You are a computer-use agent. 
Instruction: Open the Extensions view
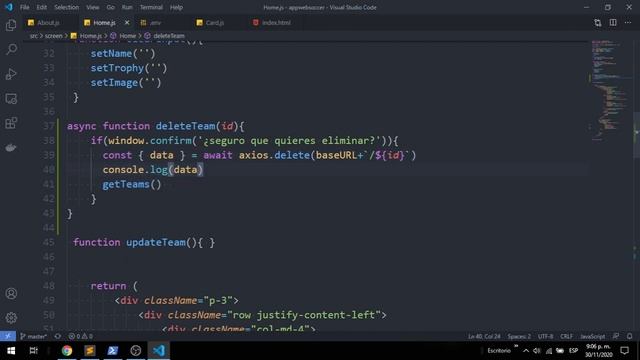coord(11,123)
